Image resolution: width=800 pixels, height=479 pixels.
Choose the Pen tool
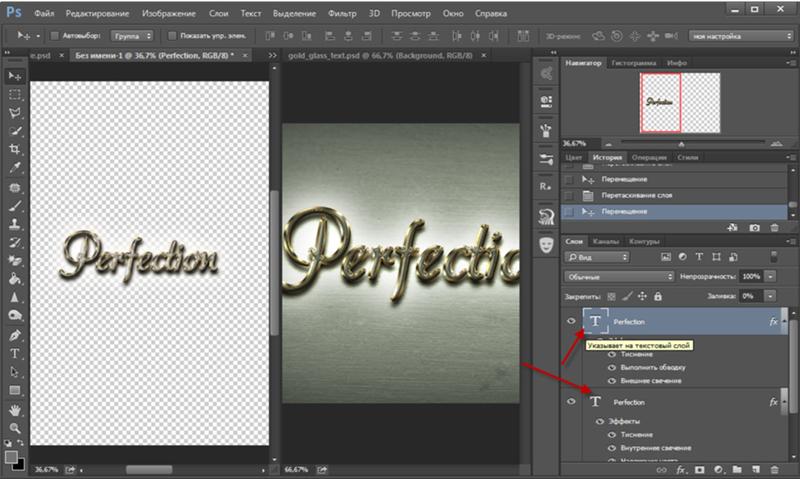[15, 334]
